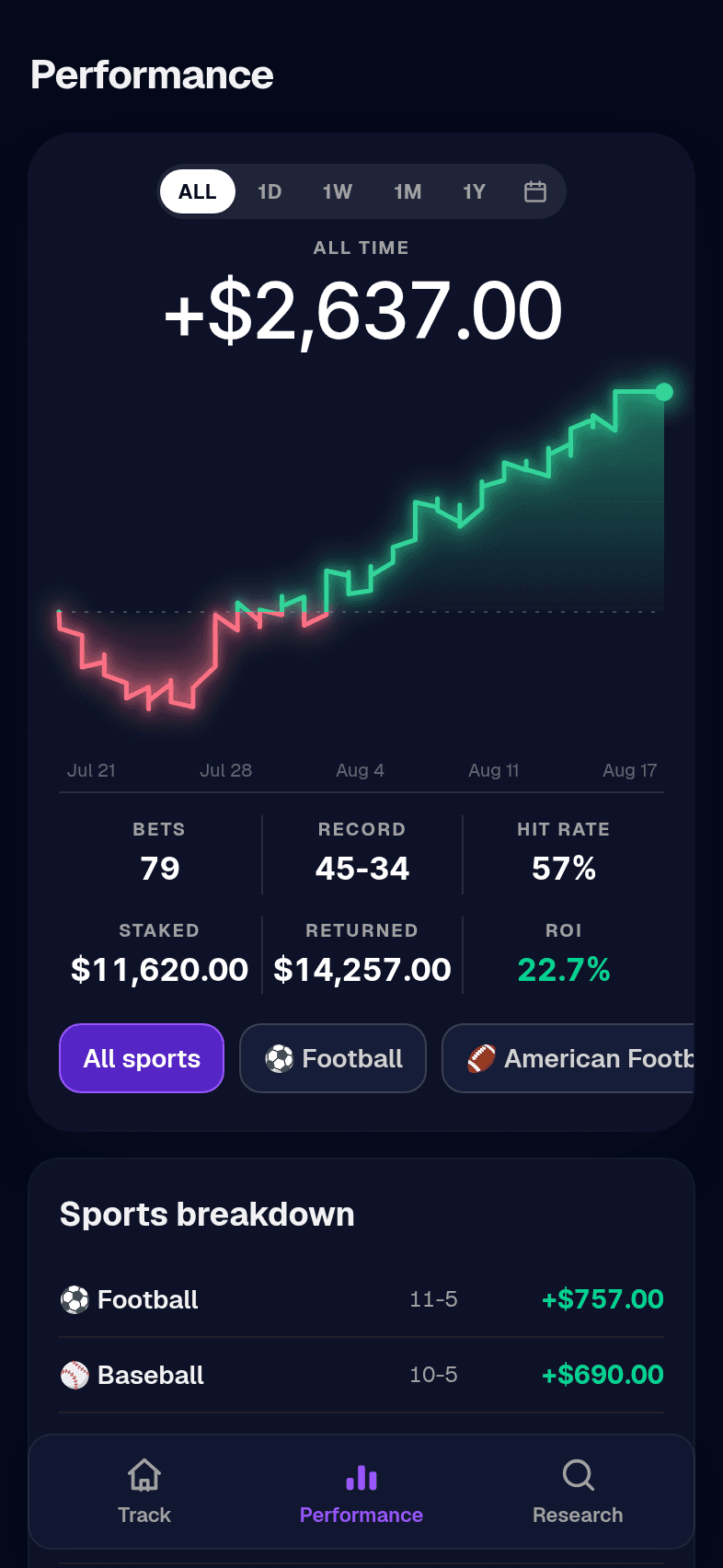This screenshot has height=1568, width=723.
Task: Filter by American Football chip
Action: tap(568, 1058)
